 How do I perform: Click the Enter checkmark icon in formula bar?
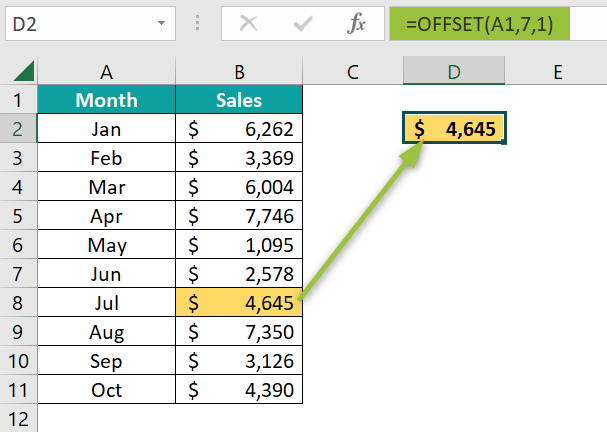pyautogui.click(x=303, y=24)
